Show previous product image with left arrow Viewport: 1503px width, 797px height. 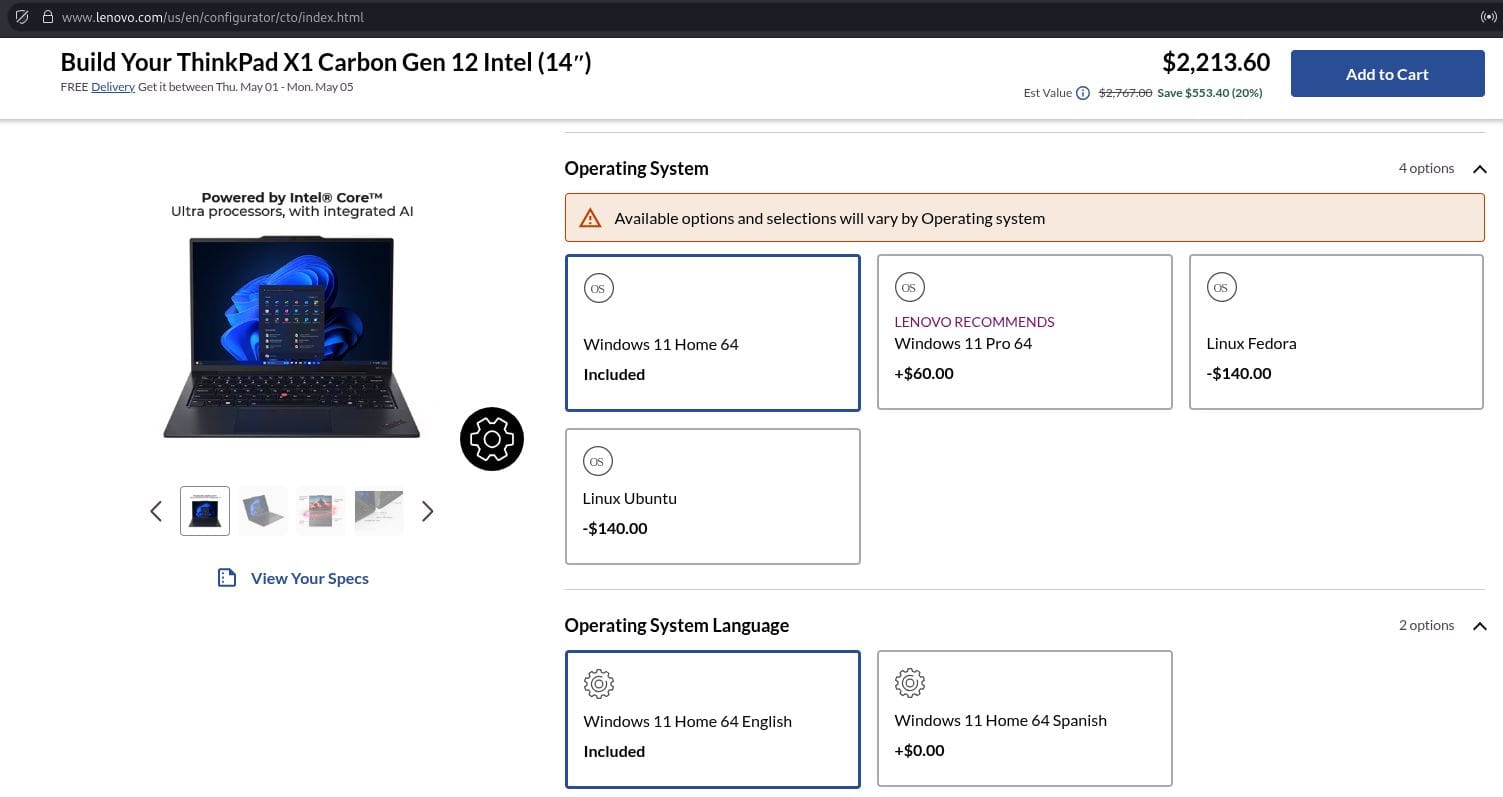coord(156,511)
